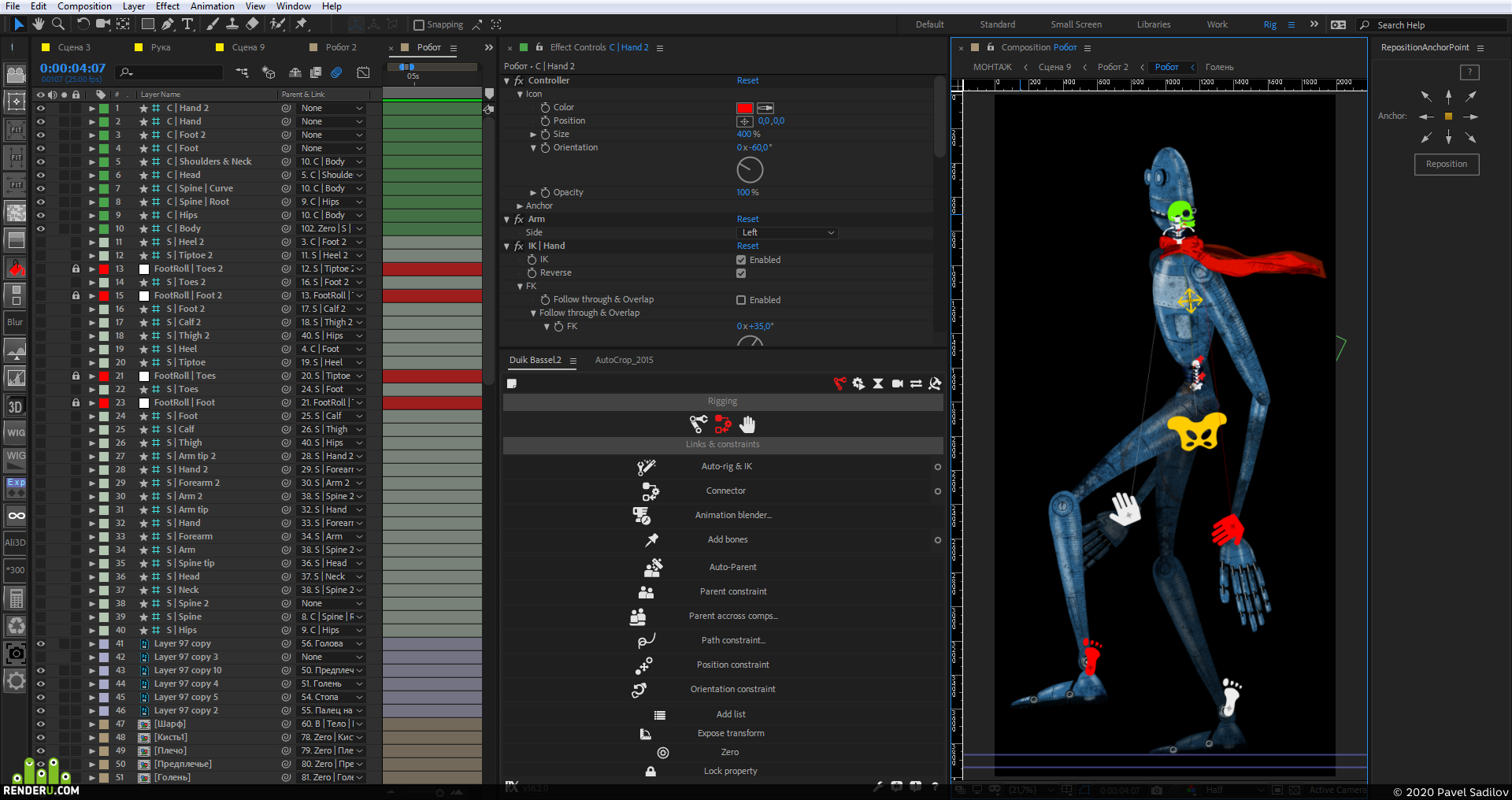The height and width of the screenshot is (800, 1512).
Task: Collapse the Controller effect group
Action: (x=507, y=81)
